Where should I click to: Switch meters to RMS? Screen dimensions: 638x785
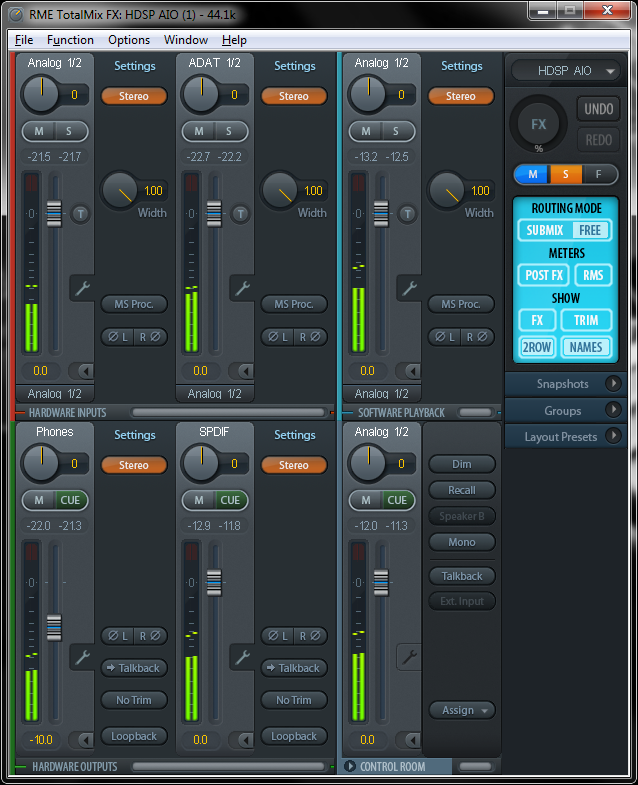[x=593, y=275]
